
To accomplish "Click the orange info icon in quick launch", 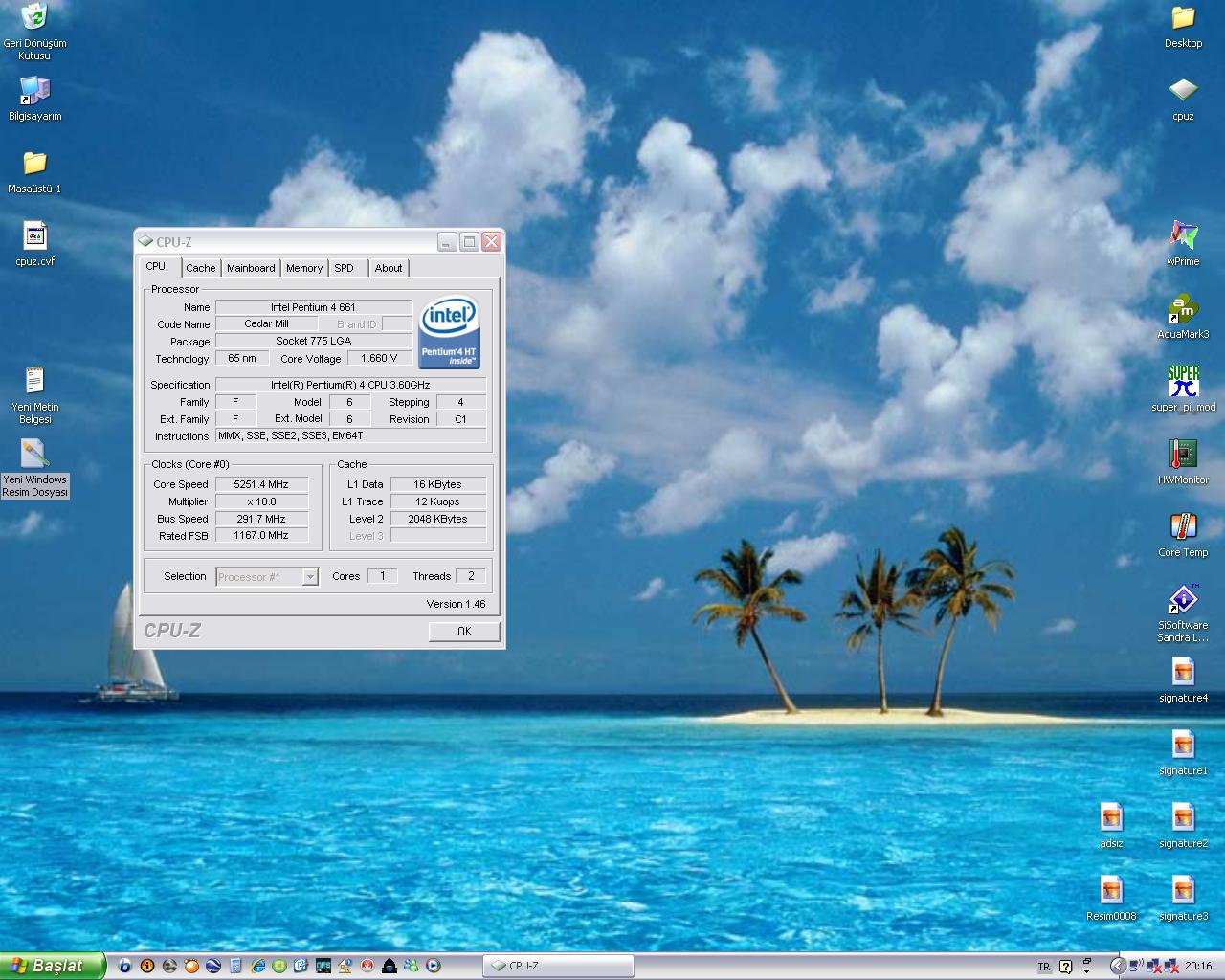I will pos(147,966).
